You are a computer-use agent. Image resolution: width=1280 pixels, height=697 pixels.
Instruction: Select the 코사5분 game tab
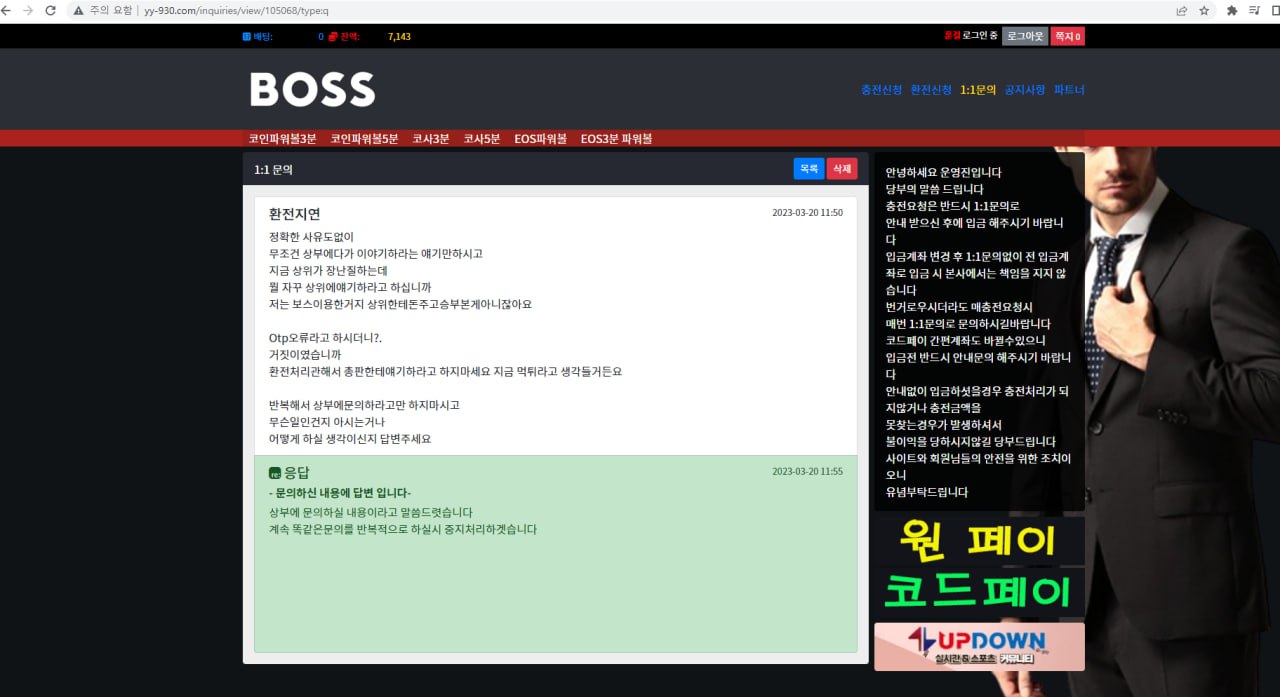click(481, 139)
